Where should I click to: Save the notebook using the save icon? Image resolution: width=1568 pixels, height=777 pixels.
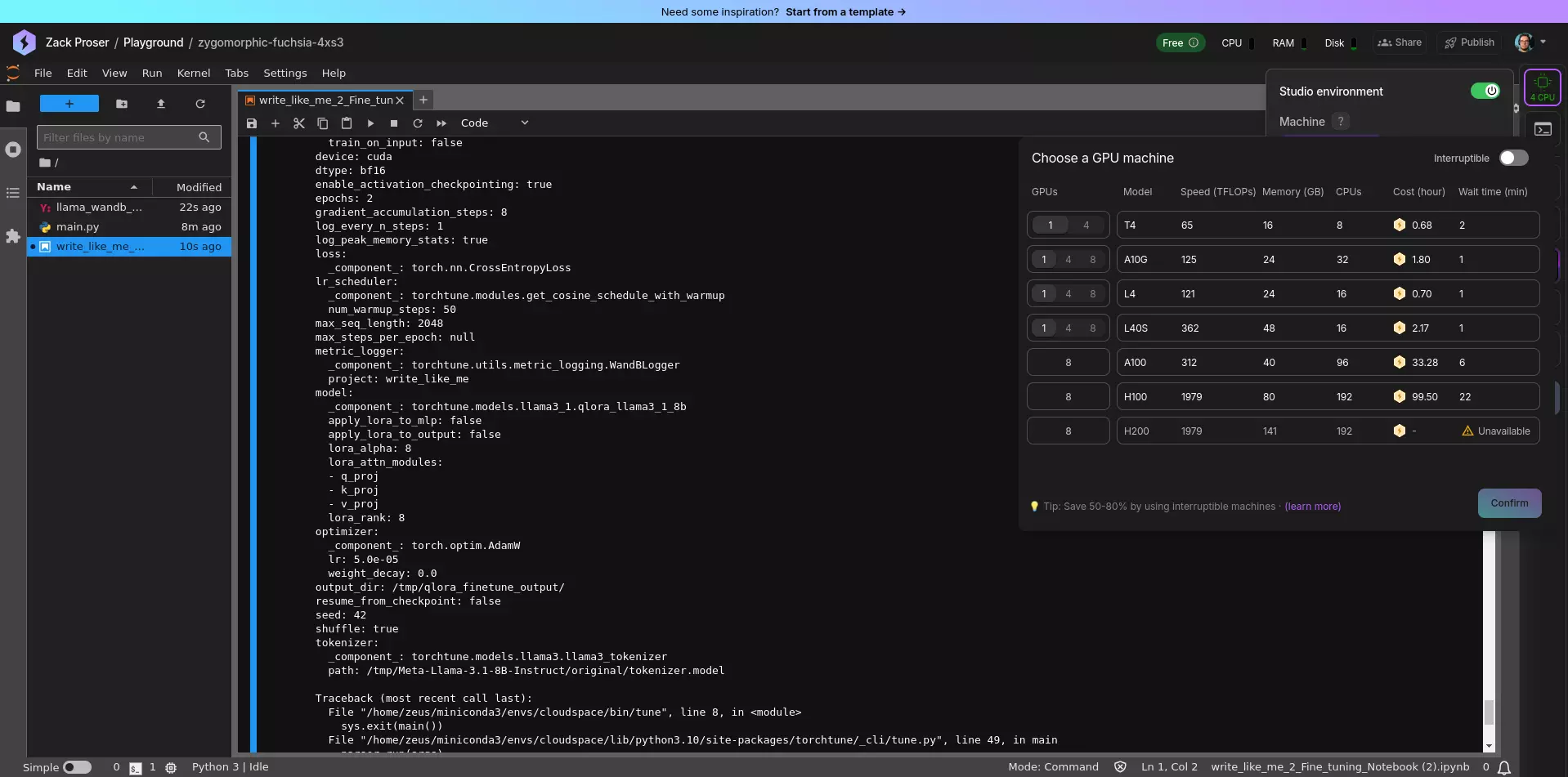pyautogui.click(x=251, y=123)
